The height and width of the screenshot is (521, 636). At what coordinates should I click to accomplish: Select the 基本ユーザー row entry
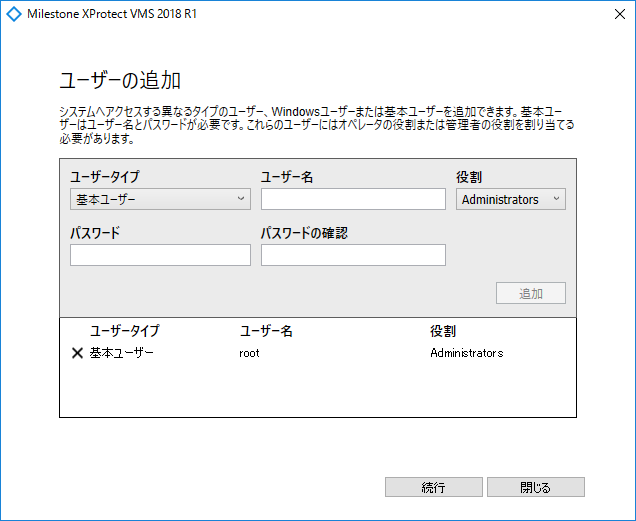tap(122, 353)
